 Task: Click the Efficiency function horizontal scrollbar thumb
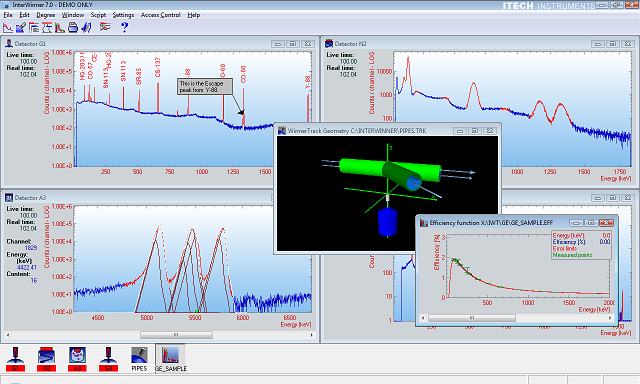[472, 318]
